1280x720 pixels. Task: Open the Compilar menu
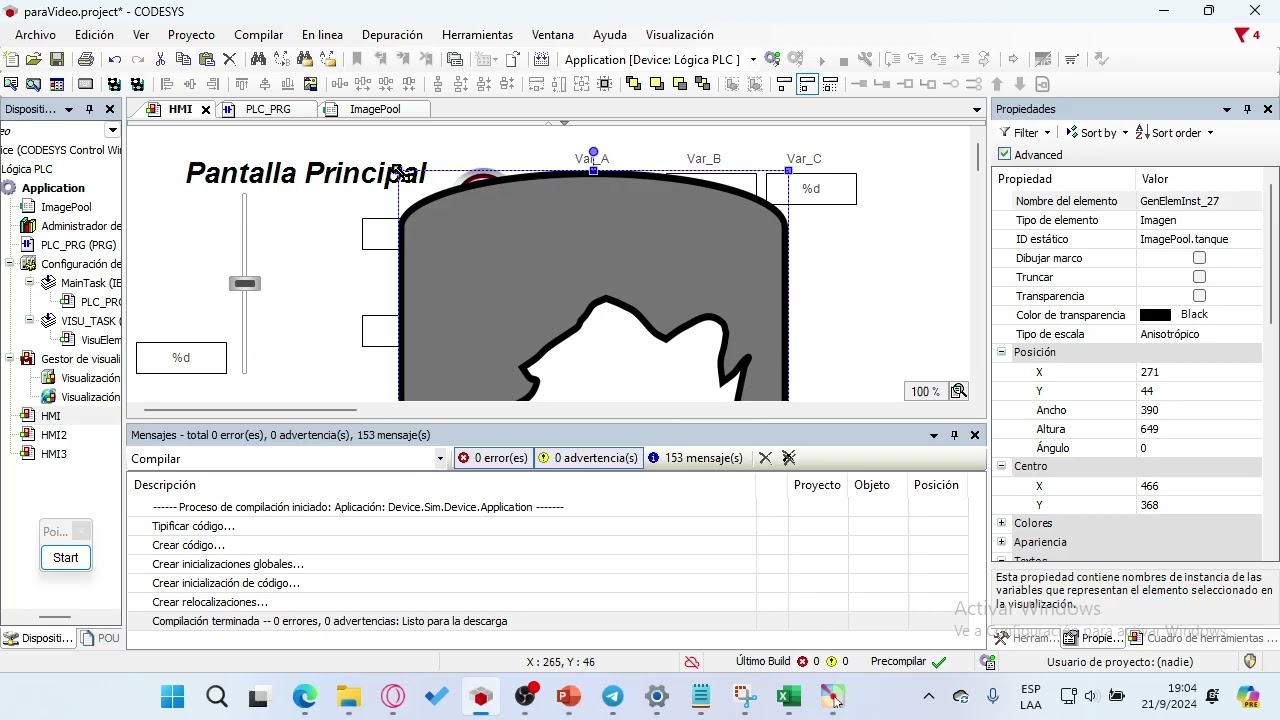(258, 35)
